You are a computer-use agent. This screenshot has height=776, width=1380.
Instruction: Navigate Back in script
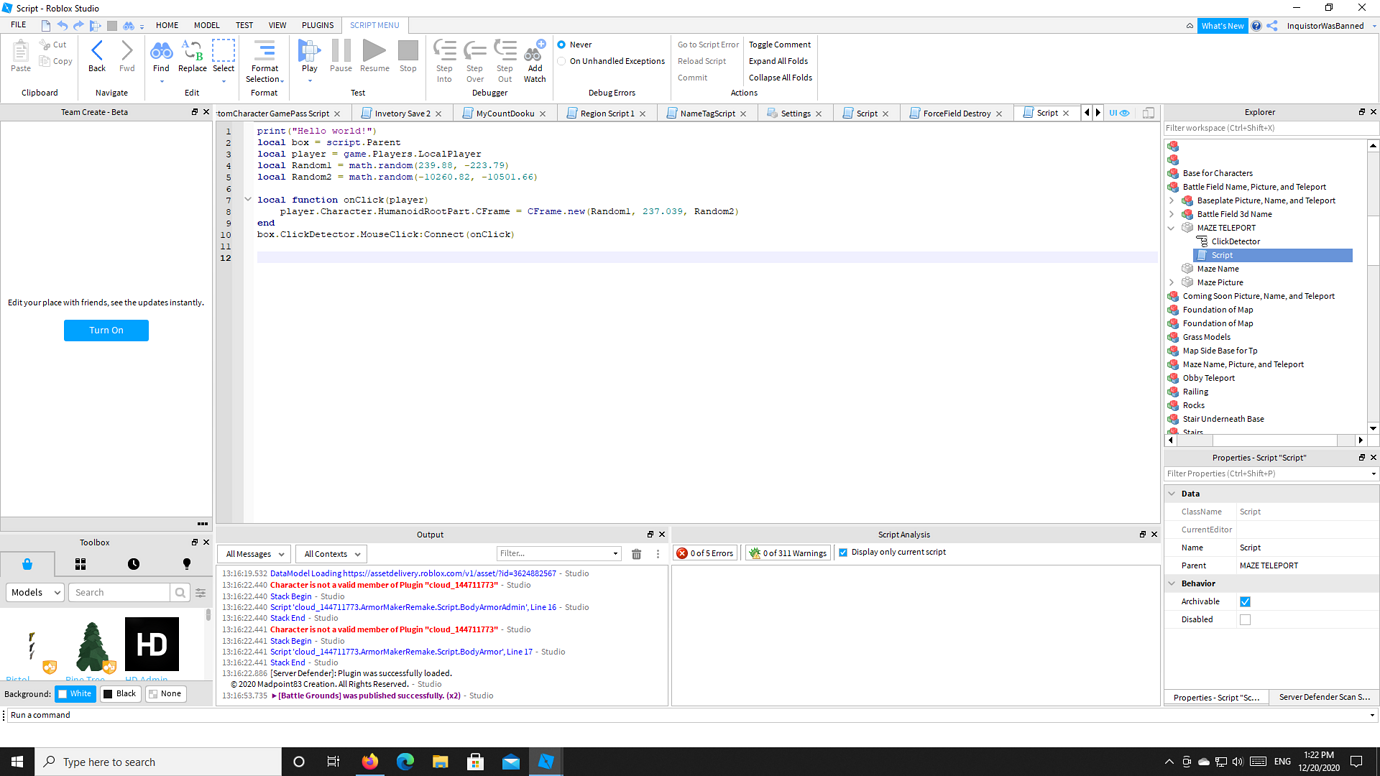pos(97,56)
